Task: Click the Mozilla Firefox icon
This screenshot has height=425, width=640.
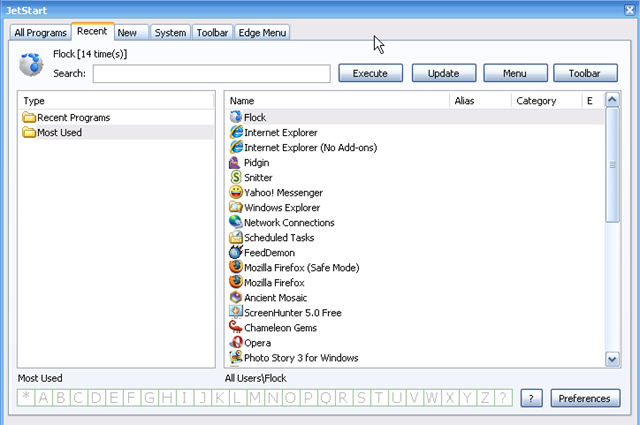Action: pos(236,282)
